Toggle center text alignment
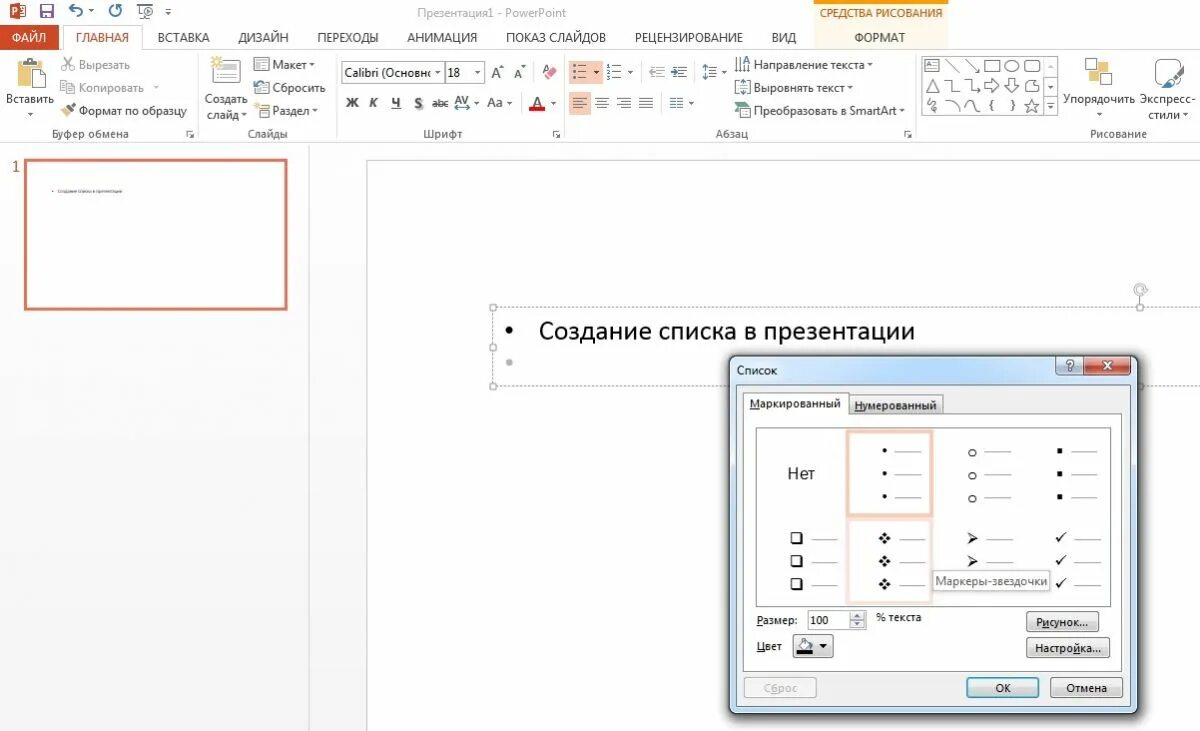1200x731 pixels. [602, 103]
